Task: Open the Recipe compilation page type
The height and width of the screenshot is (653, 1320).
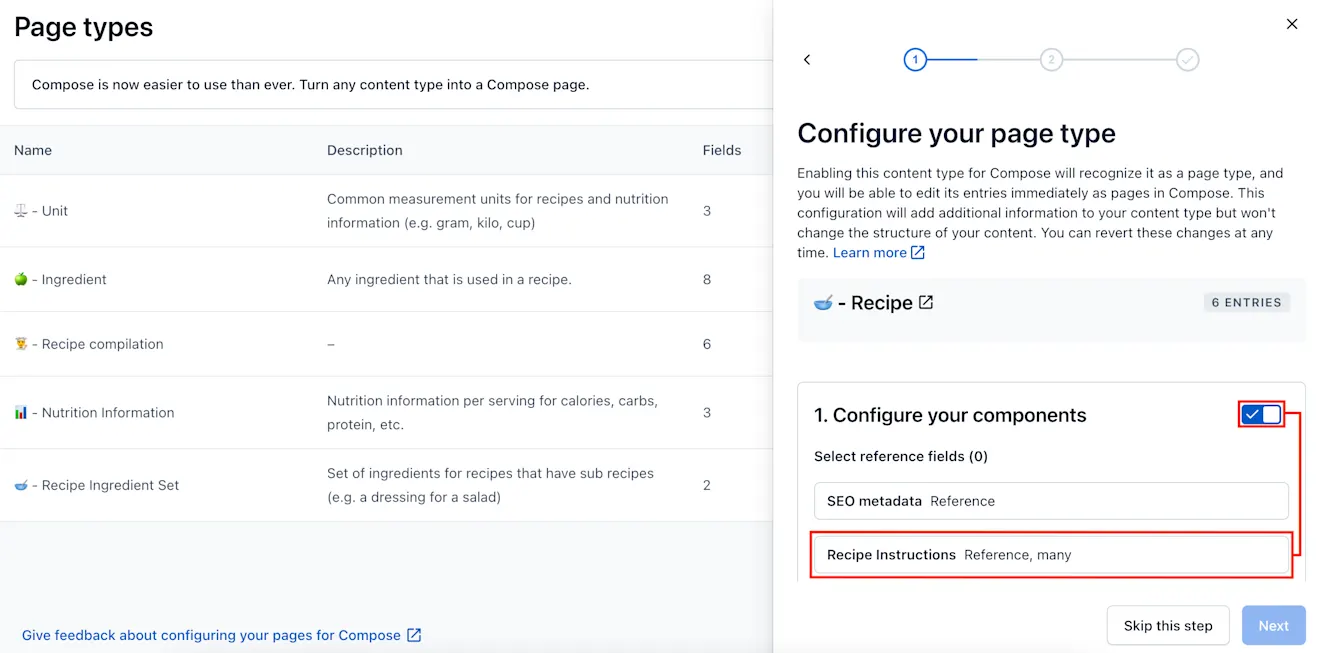Action: click(386, 344)
